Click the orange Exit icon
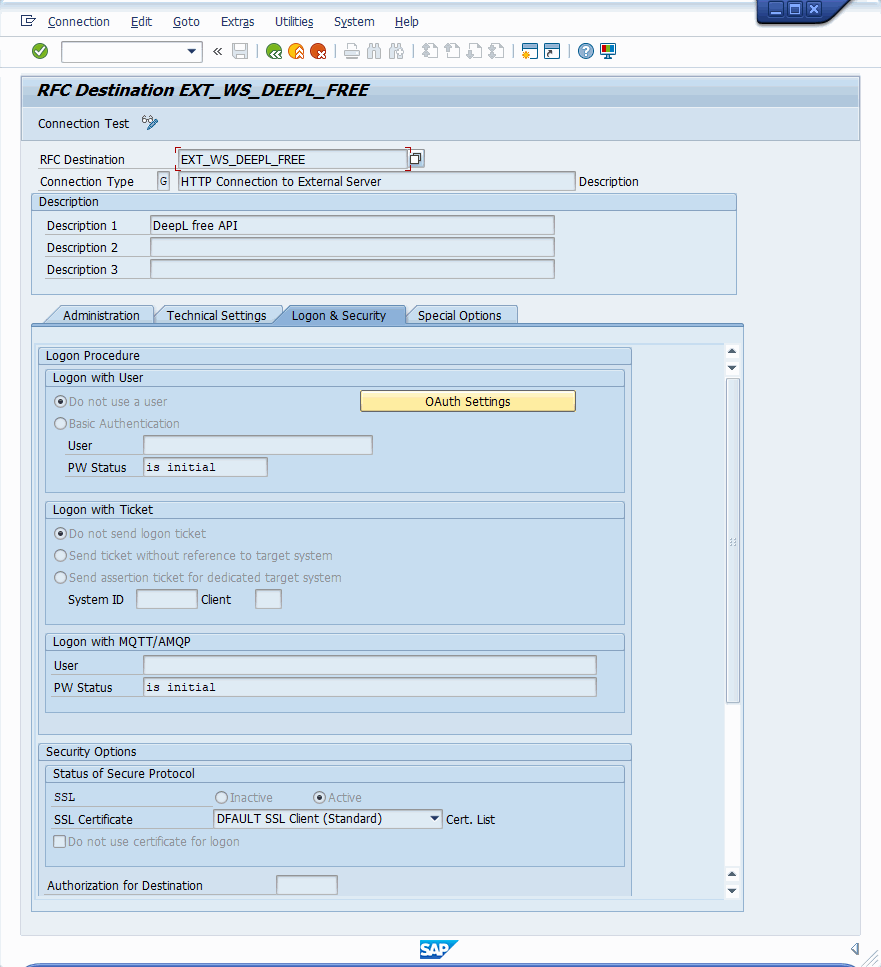Viewport: 881px width, 967px height. [296, 51]
